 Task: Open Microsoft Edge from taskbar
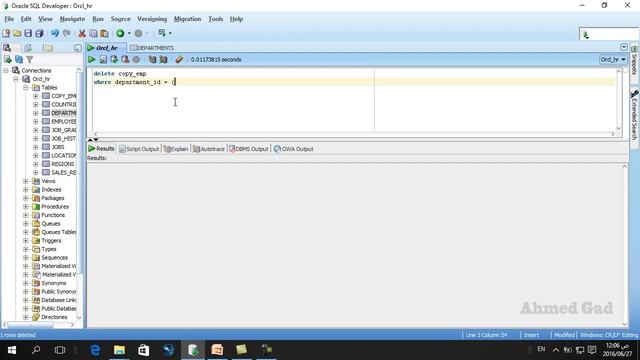point(95,350)
